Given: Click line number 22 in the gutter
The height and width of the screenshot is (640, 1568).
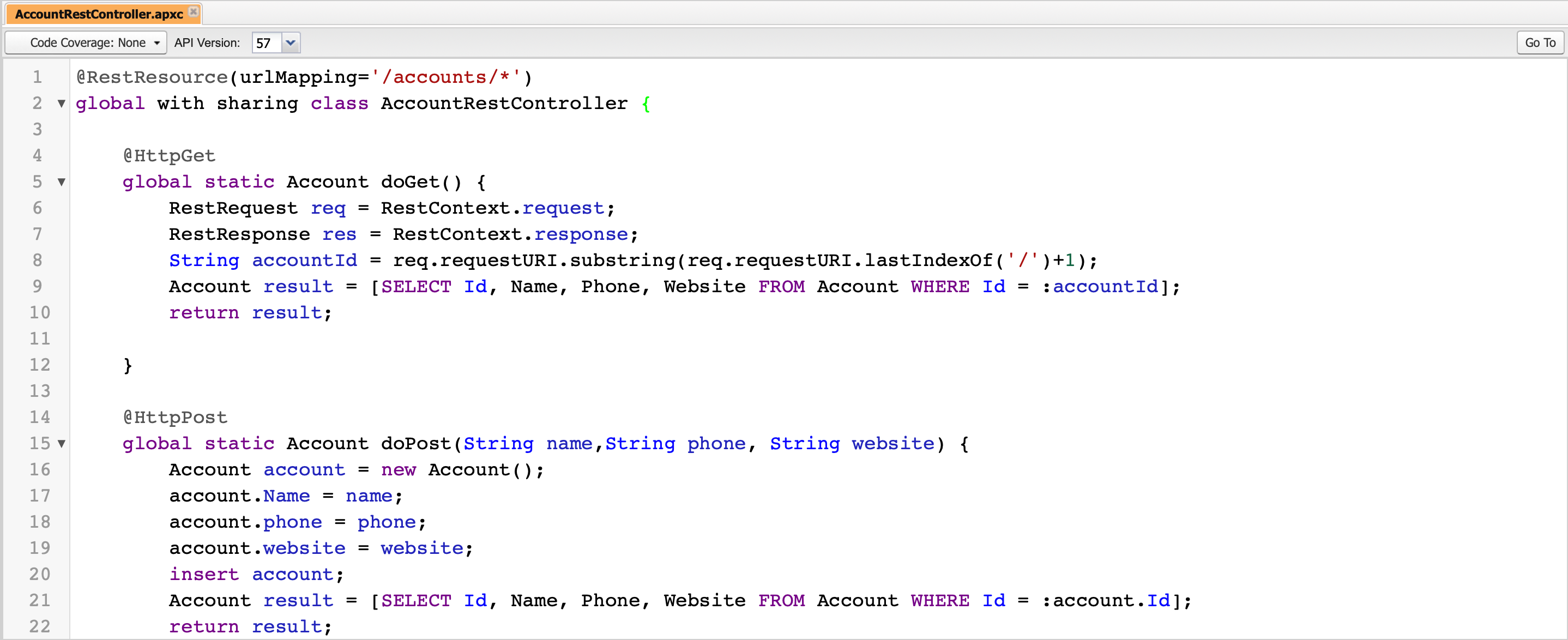Looking at the screenshot, I should click(40, 626).
